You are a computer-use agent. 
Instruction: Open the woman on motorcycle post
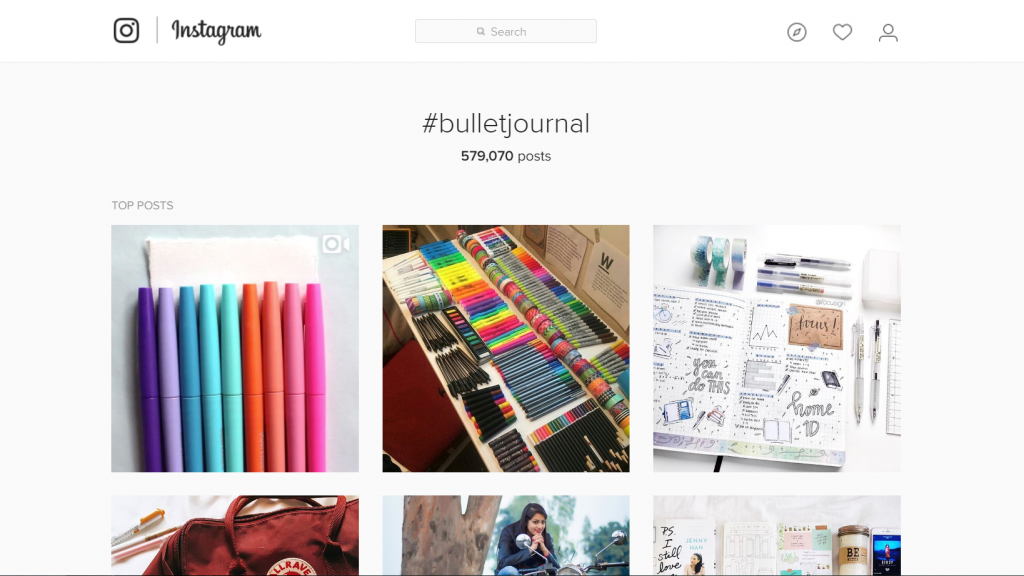(506, 536)
